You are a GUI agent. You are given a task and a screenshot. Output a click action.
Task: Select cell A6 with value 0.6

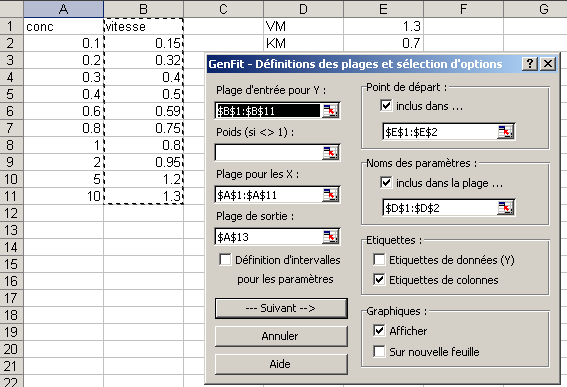pyautogui.click(x=63, y=111)
